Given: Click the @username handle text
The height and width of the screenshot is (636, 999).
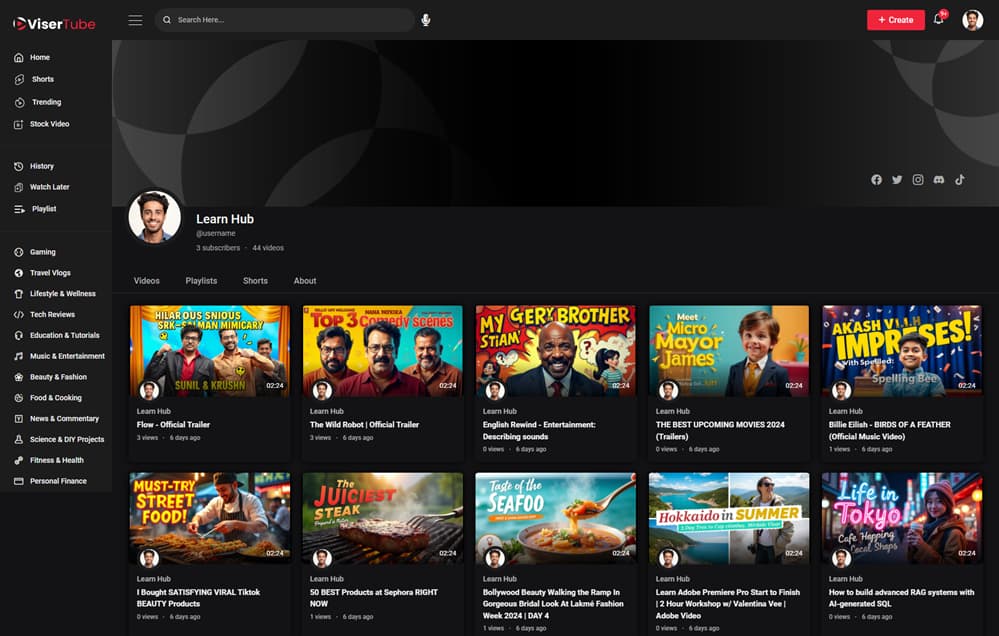Looking at the screenshot, I should point(215,234).
